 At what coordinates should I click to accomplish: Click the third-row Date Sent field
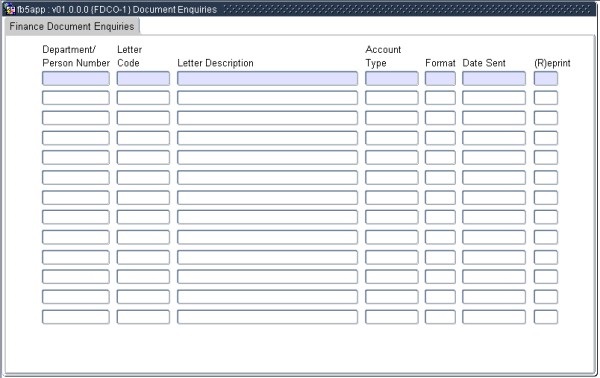pos(494,118)
